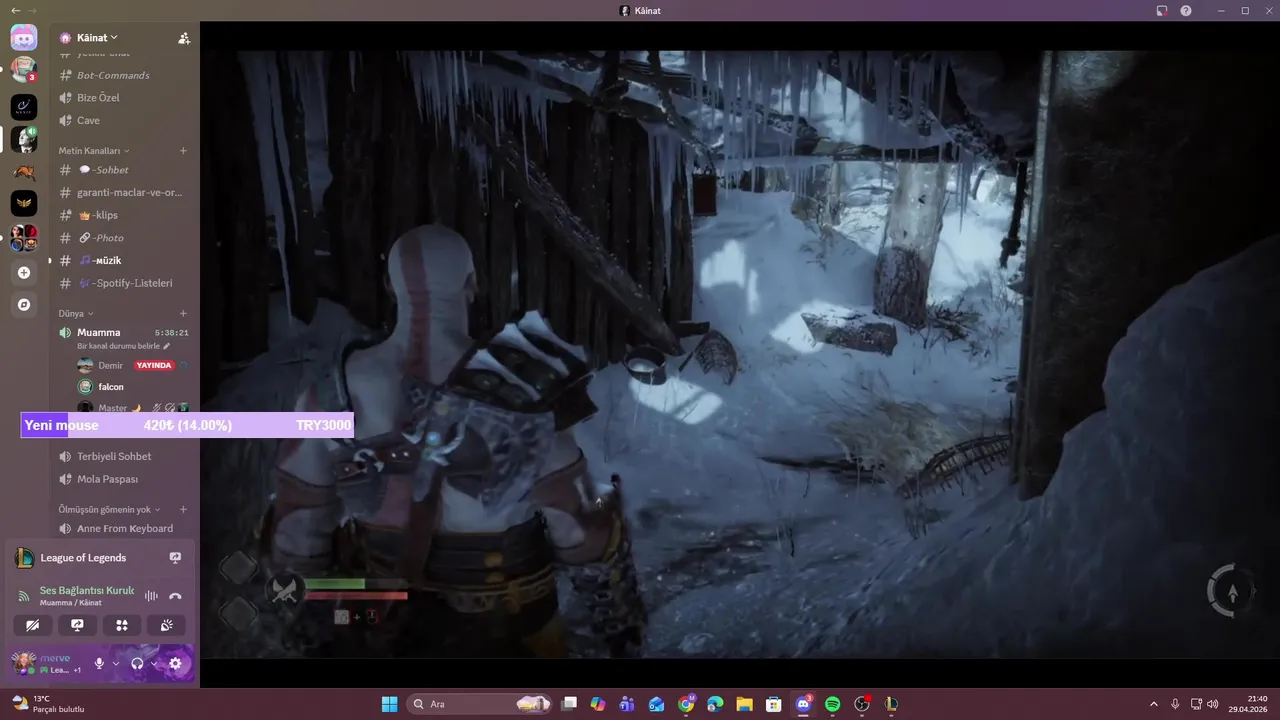
Task: Toggle microphone mute in user panel
Action: point(99,663)
